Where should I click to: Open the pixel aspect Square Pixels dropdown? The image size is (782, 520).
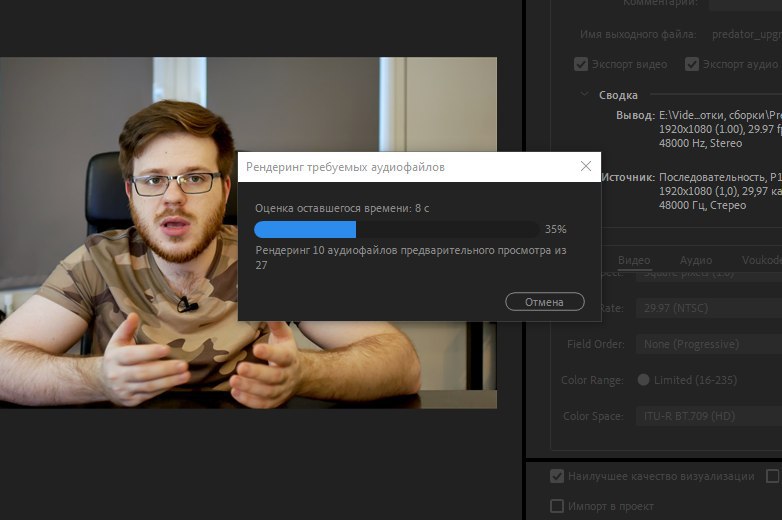(x=709, y=275)
